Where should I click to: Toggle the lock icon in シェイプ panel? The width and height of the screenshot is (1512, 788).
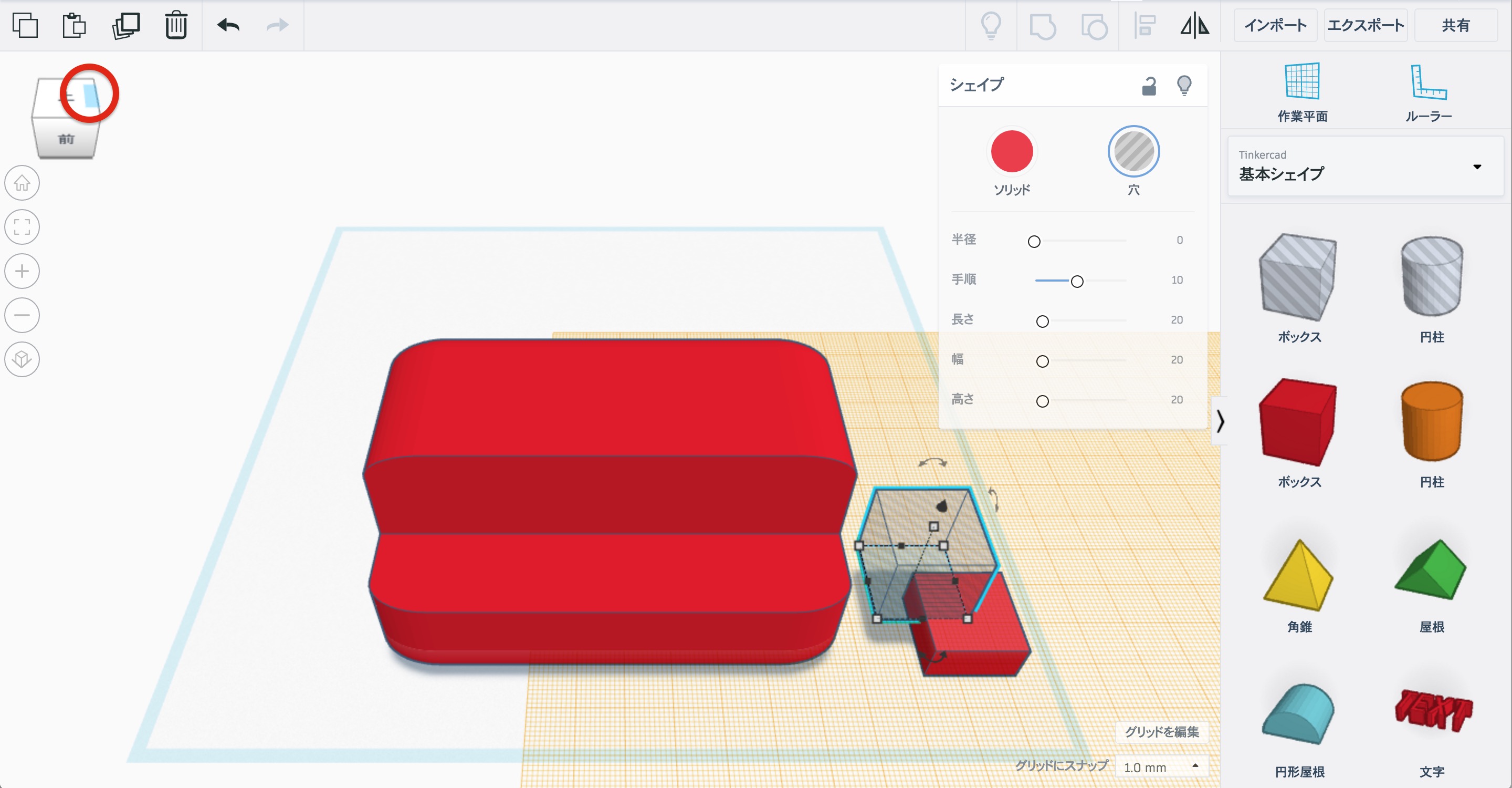coord(1149,86)
